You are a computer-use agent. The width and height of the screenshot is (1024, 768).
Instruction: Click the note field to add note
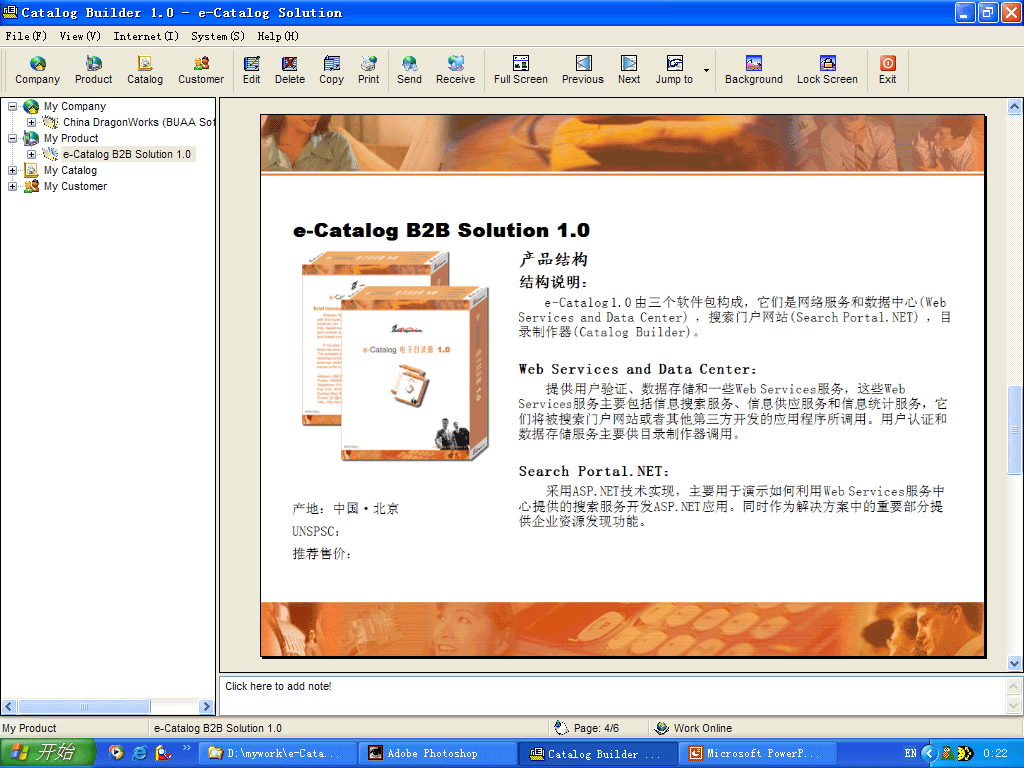(x=611, y=696)
